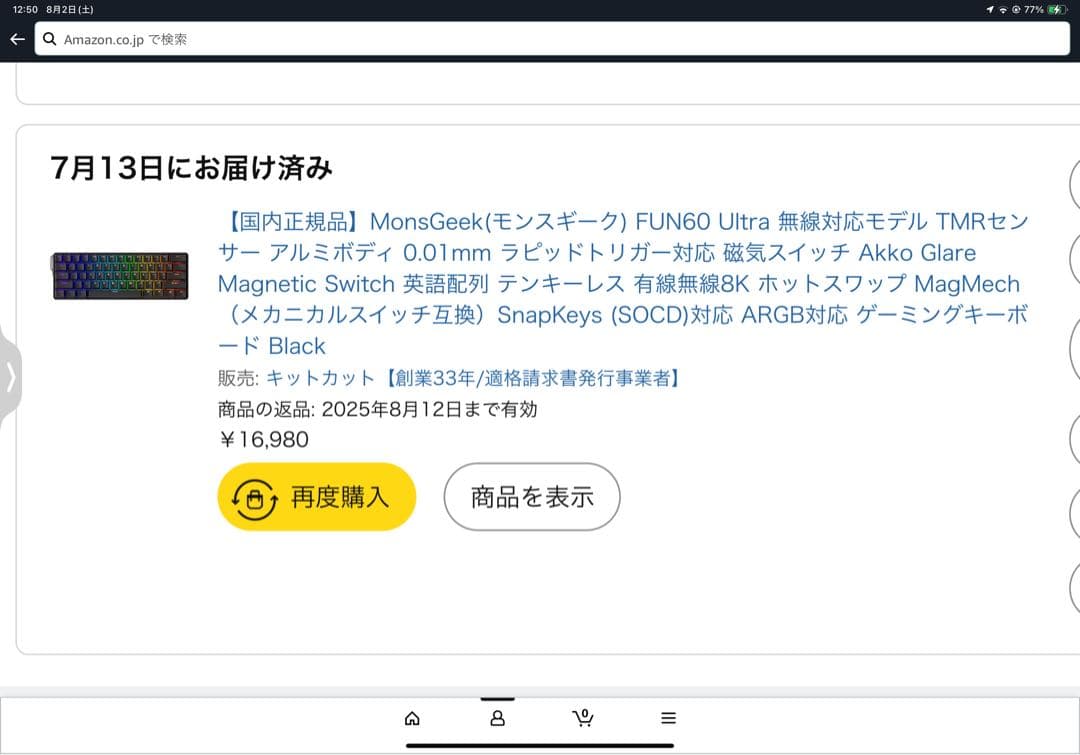1080x755 pixels.
Task: Tap the back arrow beside the search bar
Action: (x=17, y=40)
